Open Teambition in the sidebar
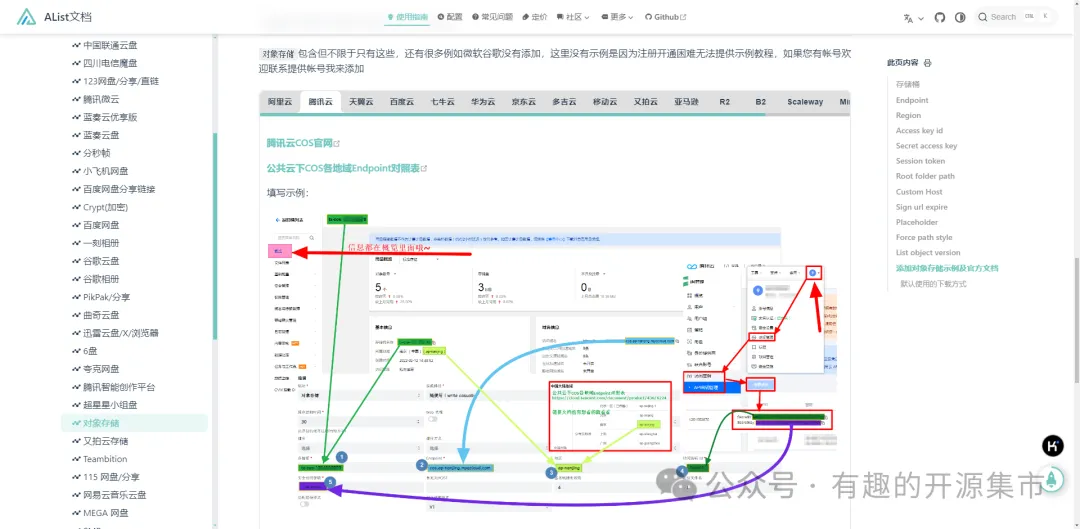This screenshot has height=529, width=1080. (x=105, y=459)
